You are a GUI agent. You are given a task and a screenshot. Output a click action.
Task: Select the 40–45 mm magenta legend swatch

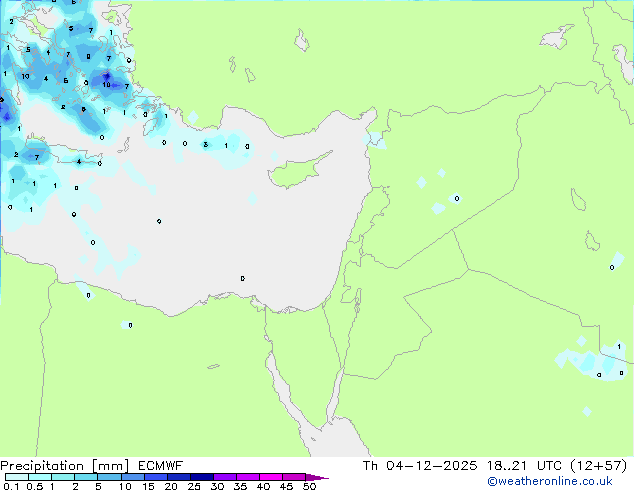271,477
